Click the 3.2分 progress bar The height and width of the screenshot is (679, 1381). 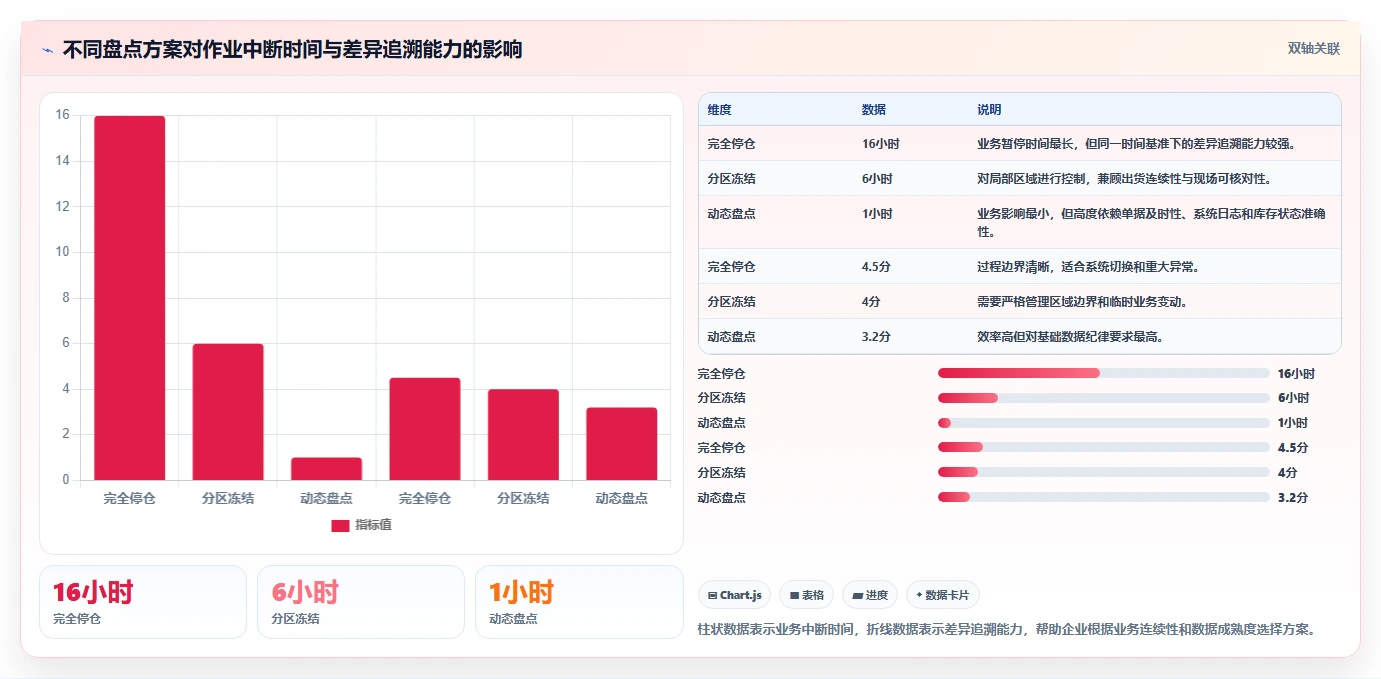click(x=1104, y=497)
